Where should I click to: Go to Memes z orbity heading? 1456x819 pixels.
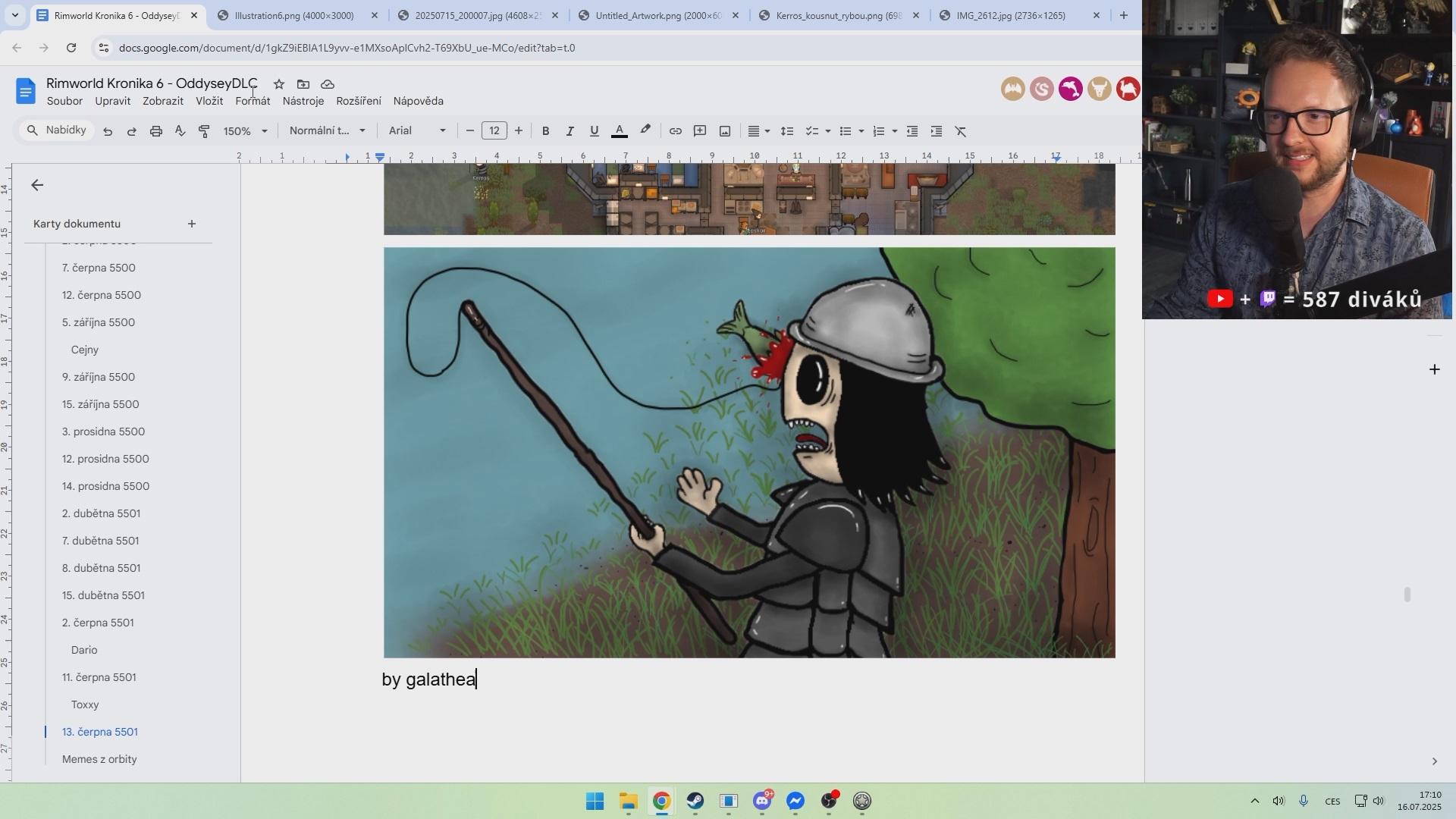click(x=99, y=759)
